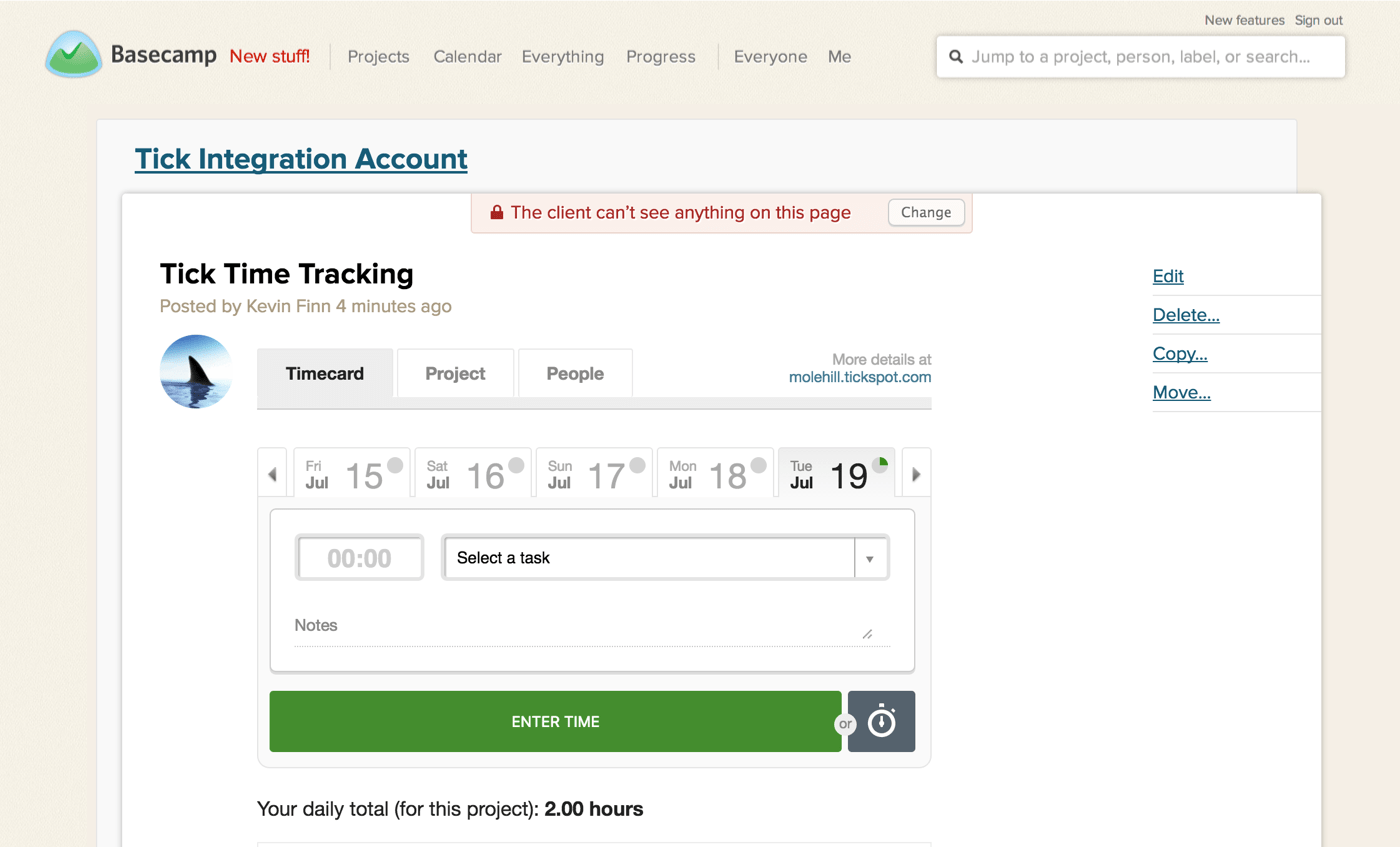Click the Change button on privacy banner
Viewport: 1400px width, 847px height.
point(925,212)
